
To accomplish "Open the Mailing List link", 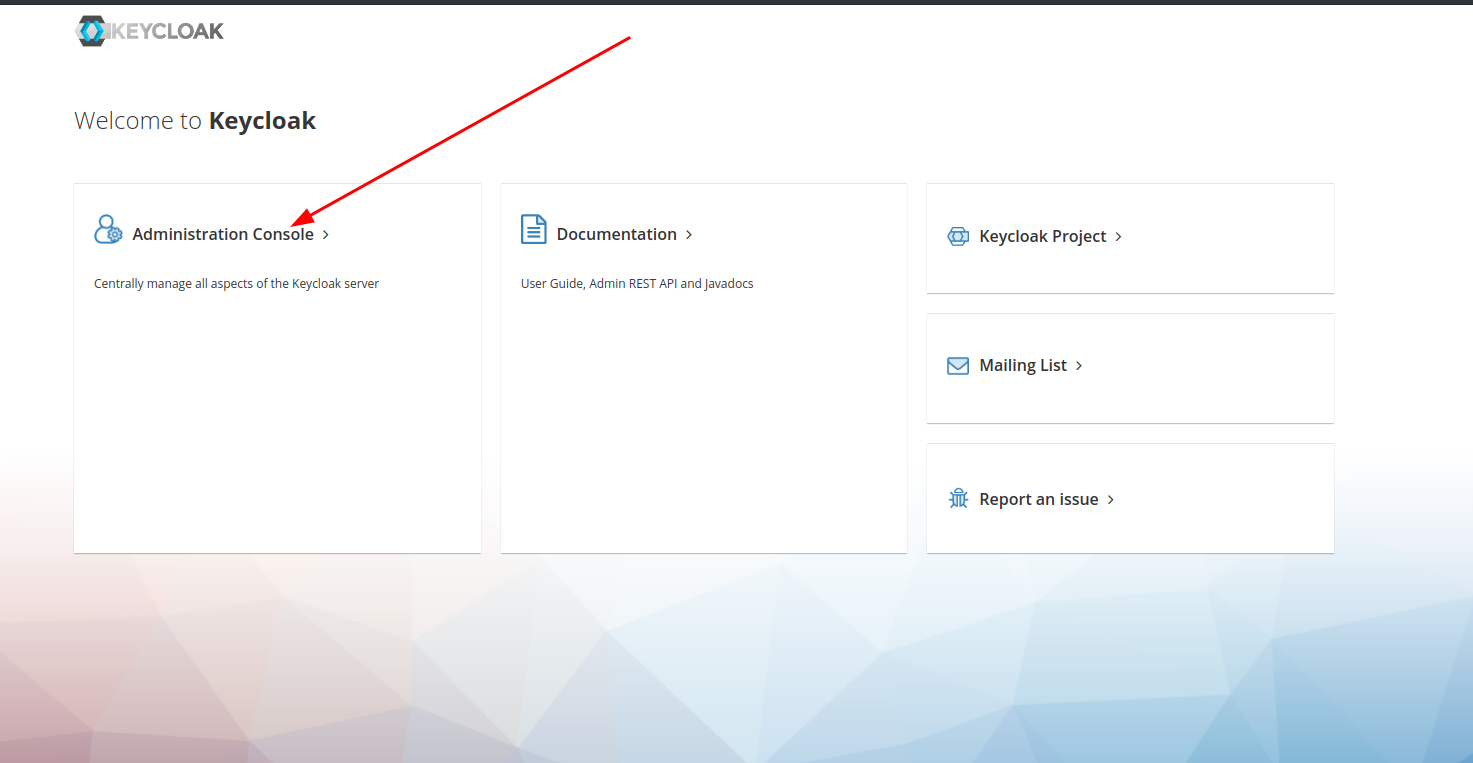I will pos(1023,365).
